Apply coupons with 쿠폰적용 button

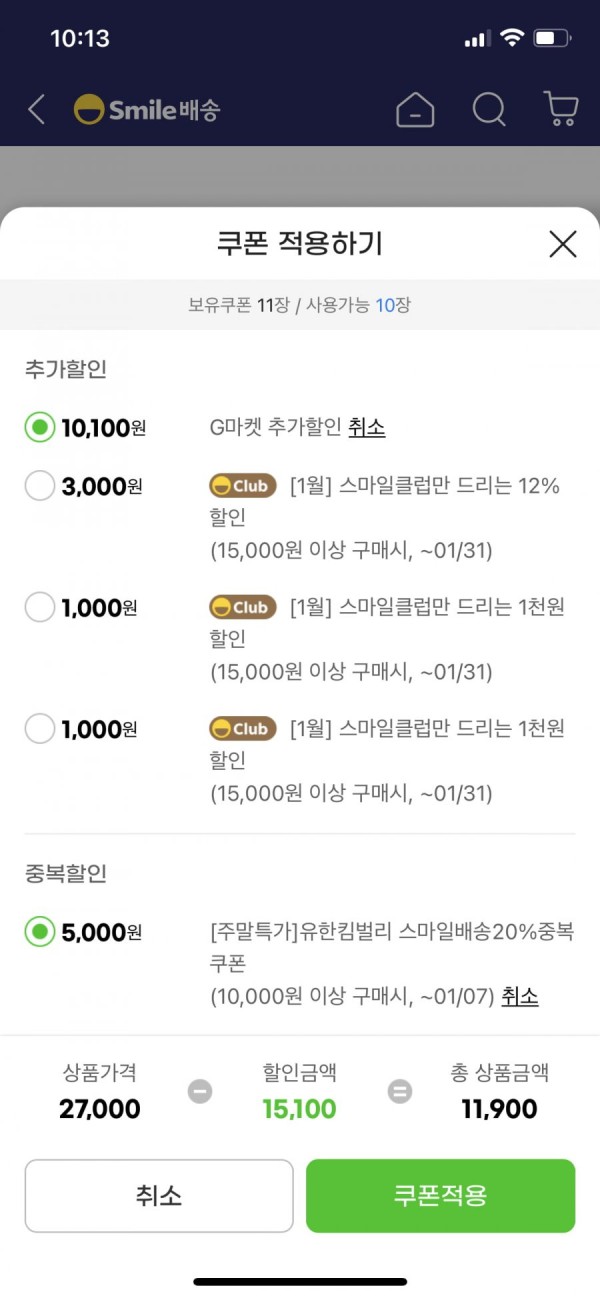click(x=441, y=1196)
